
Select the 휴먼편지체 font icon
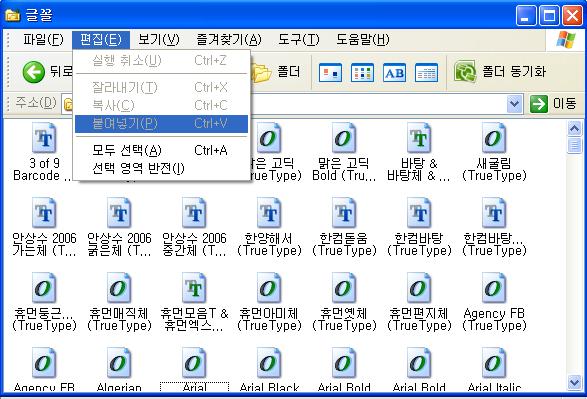coord(419,288)
